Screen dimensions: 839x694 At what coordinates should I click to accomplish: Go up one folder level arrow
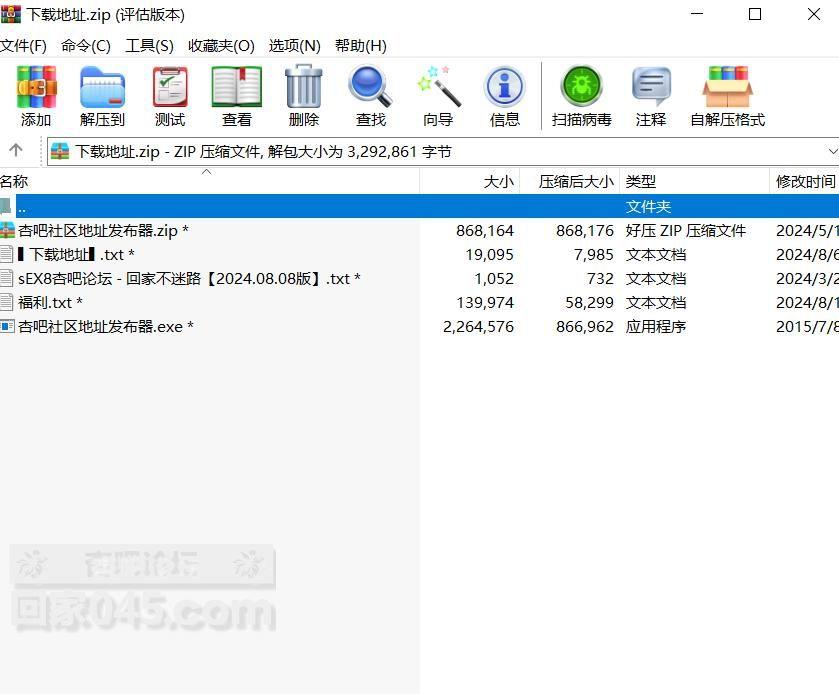coord(16,151)
